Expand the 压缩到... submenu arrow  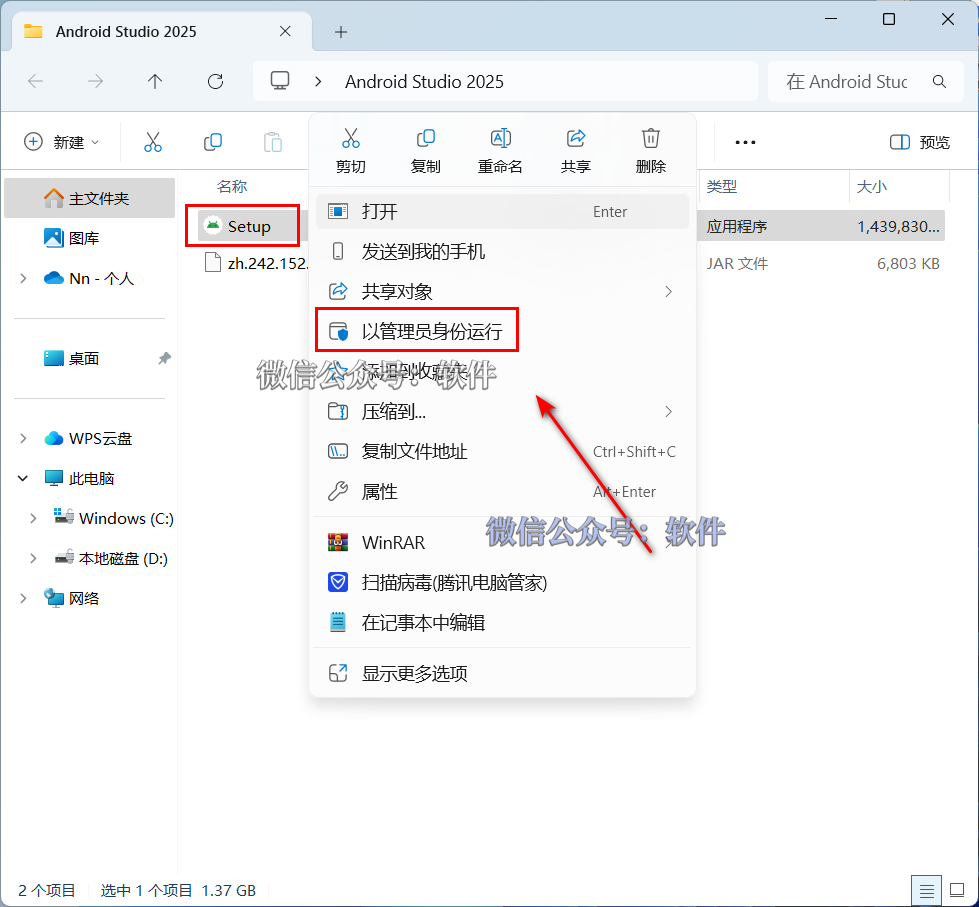tap(669, 411)
